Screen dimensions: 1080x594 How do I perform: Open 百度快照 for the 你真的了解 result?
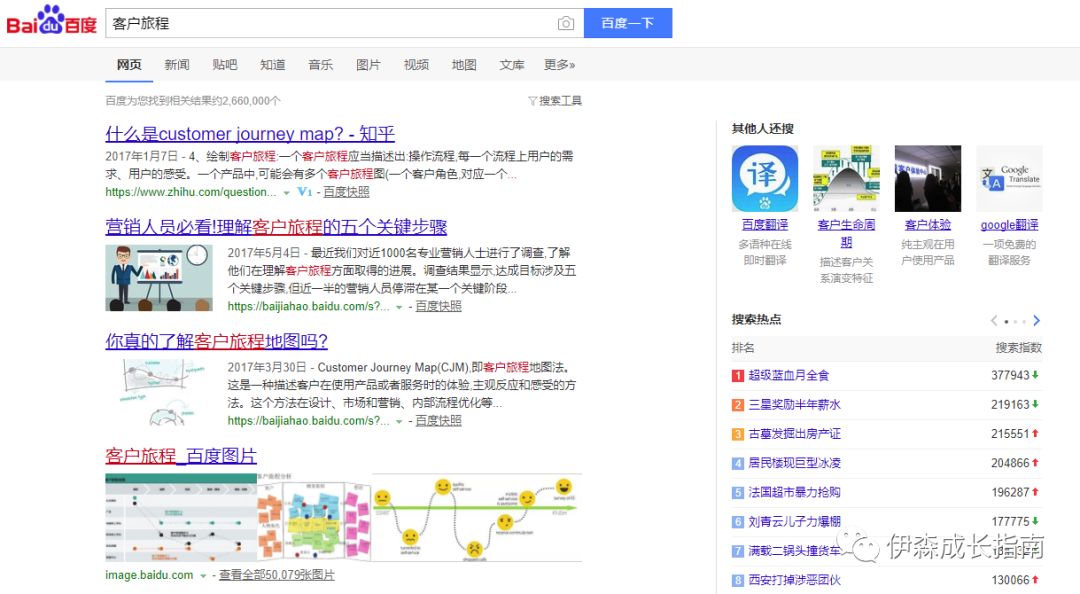pos(439,420)
